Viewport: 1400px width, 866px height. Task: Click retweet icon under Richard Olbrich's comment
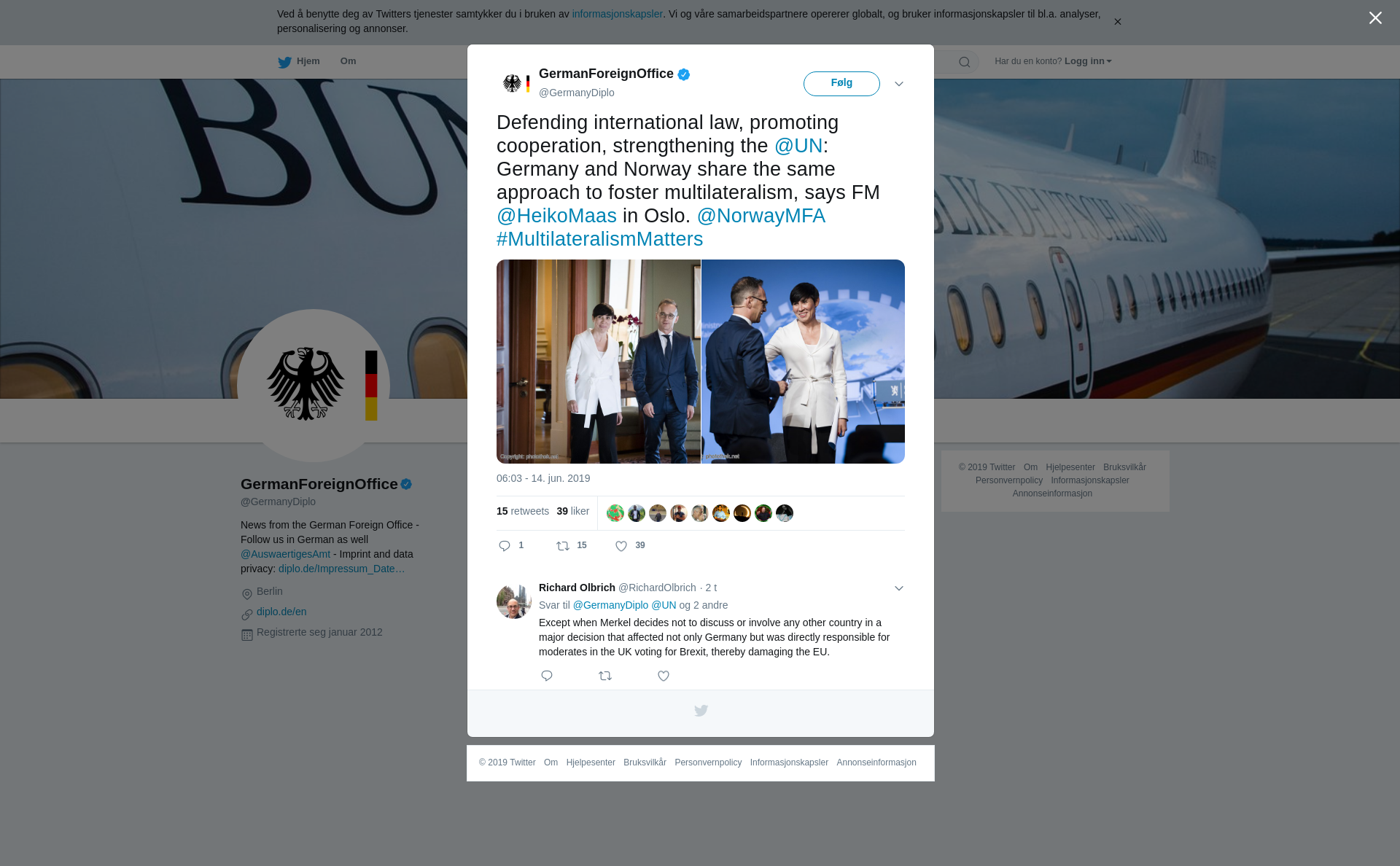tap(605, 676)
